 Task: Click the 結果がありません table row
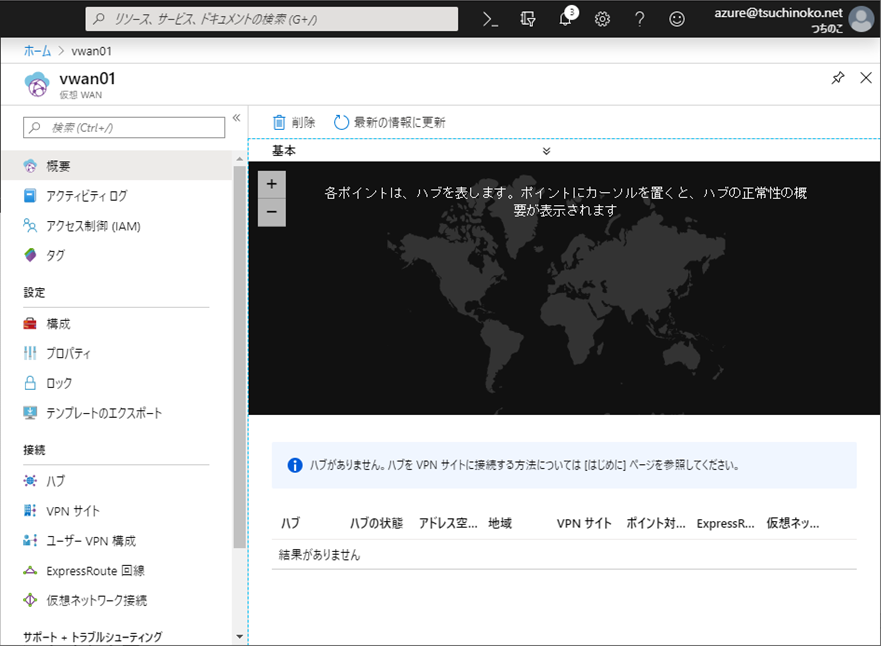click(564, 555)
